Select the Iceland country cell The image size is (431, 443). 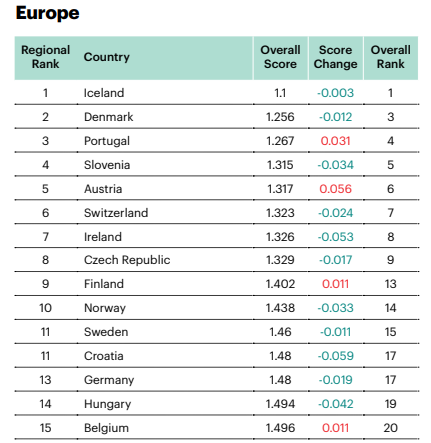(104, 93)
